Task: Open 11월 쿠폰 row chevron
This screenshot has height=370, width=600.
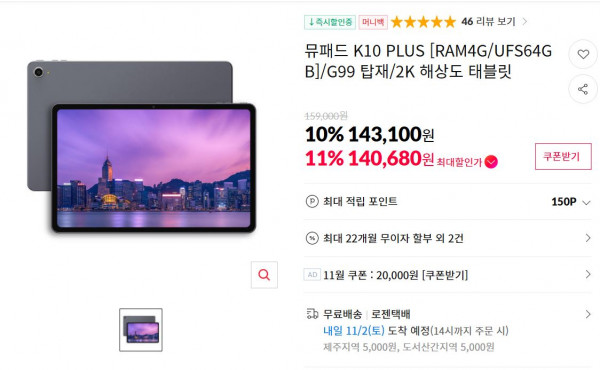Action: pos(588,274)
